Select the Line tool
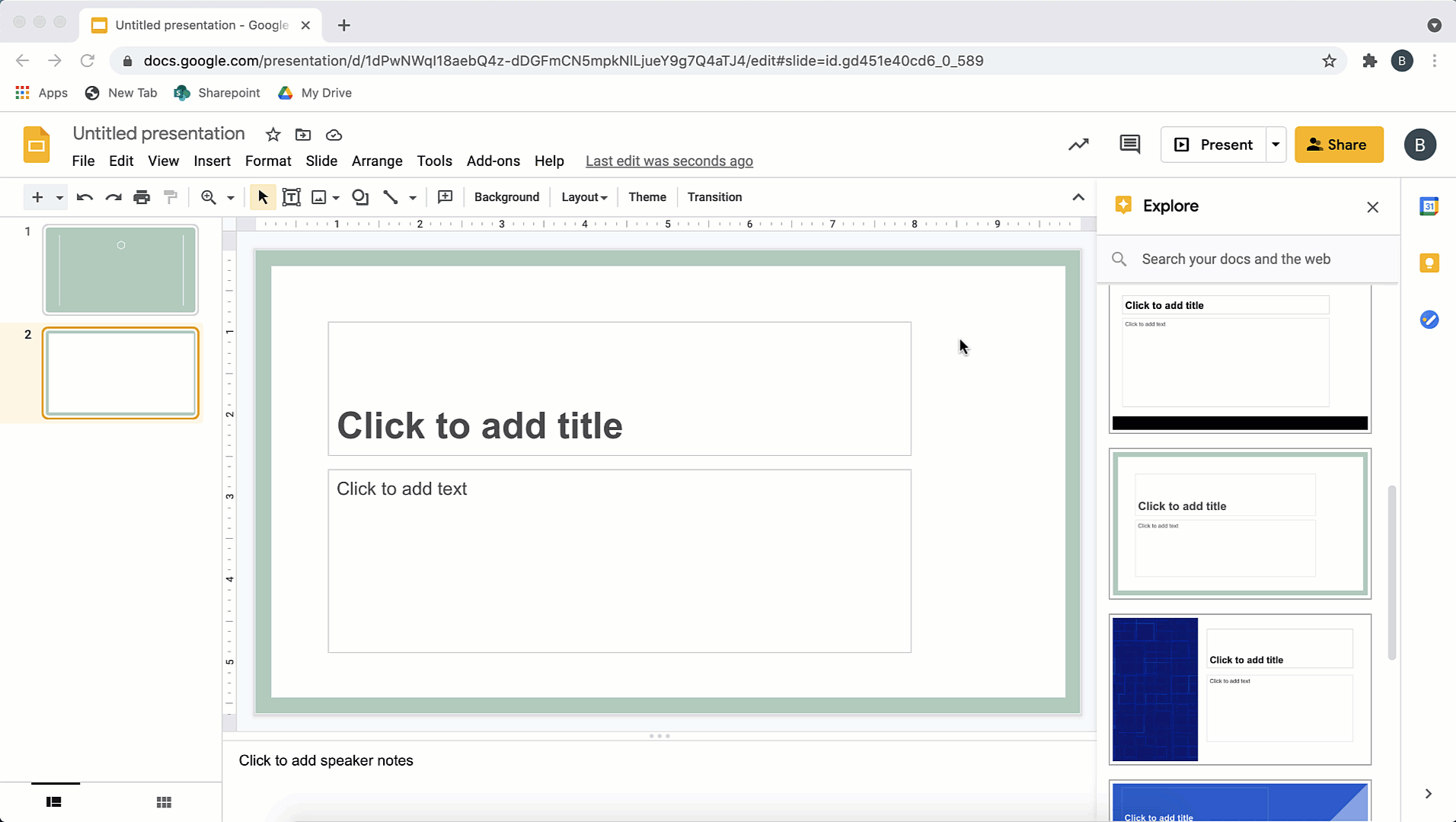 tap(391, 197)
